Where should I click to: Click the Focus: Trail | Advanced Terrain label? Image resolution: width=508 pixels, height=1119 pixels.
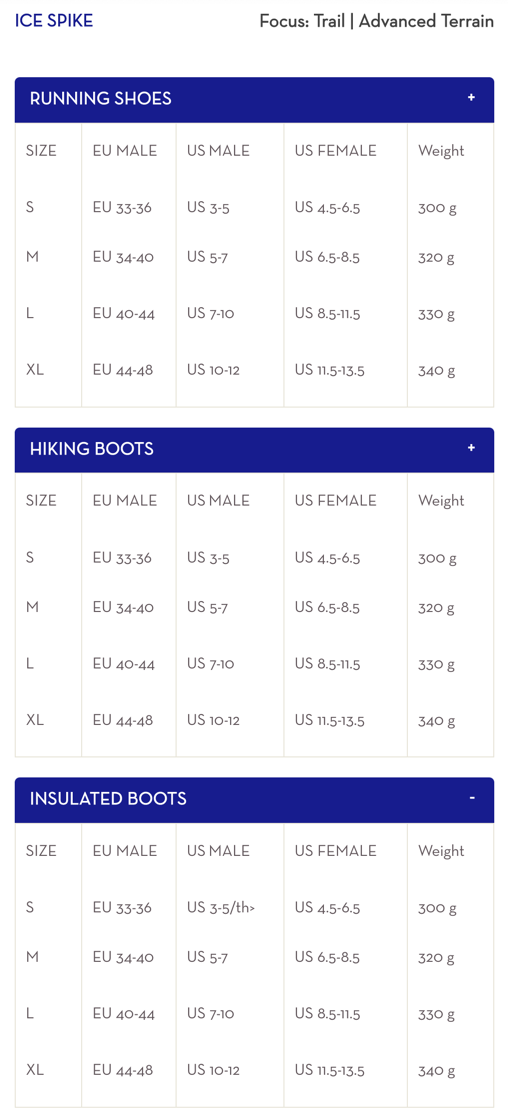tap(377, 21)
